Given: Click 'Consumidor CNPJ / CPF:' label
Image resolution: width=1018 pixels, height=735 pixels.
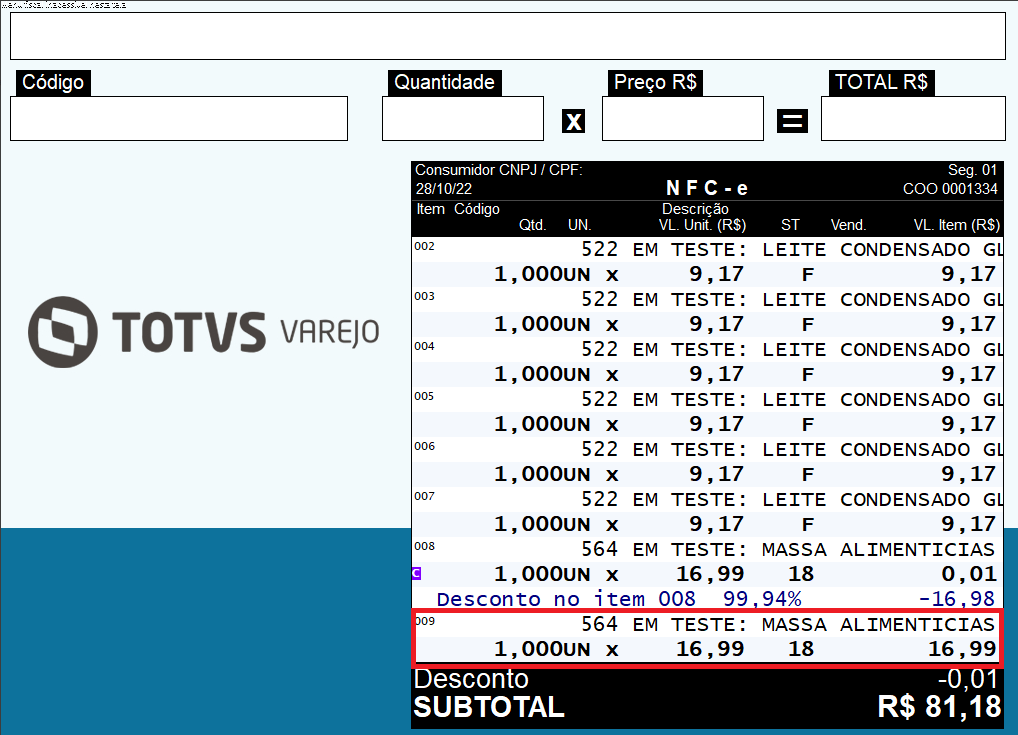Looking at the screenshot, I should 499,170.
